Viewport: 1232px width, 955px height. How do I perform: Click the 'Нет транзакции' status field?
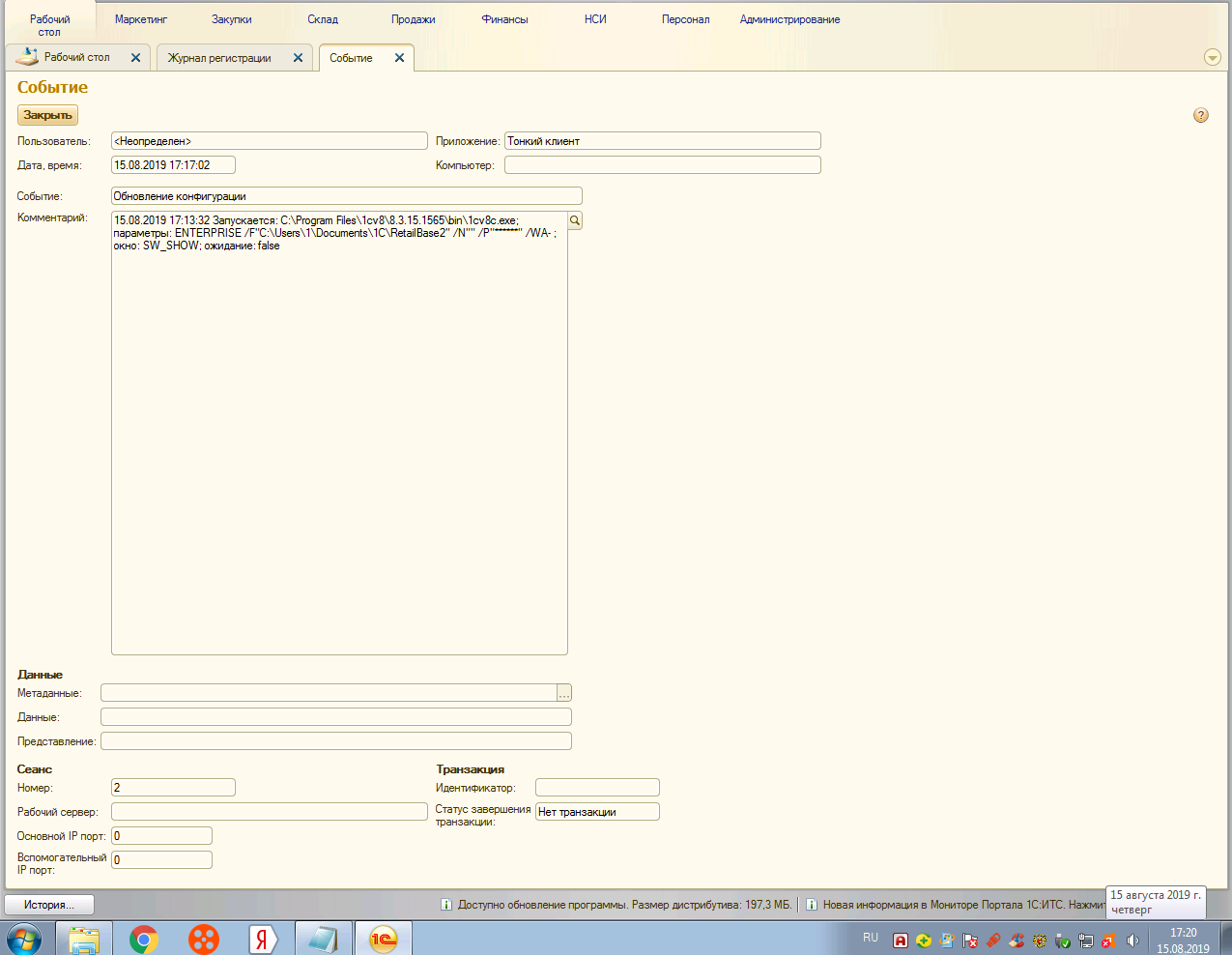[x=597, y=812]
